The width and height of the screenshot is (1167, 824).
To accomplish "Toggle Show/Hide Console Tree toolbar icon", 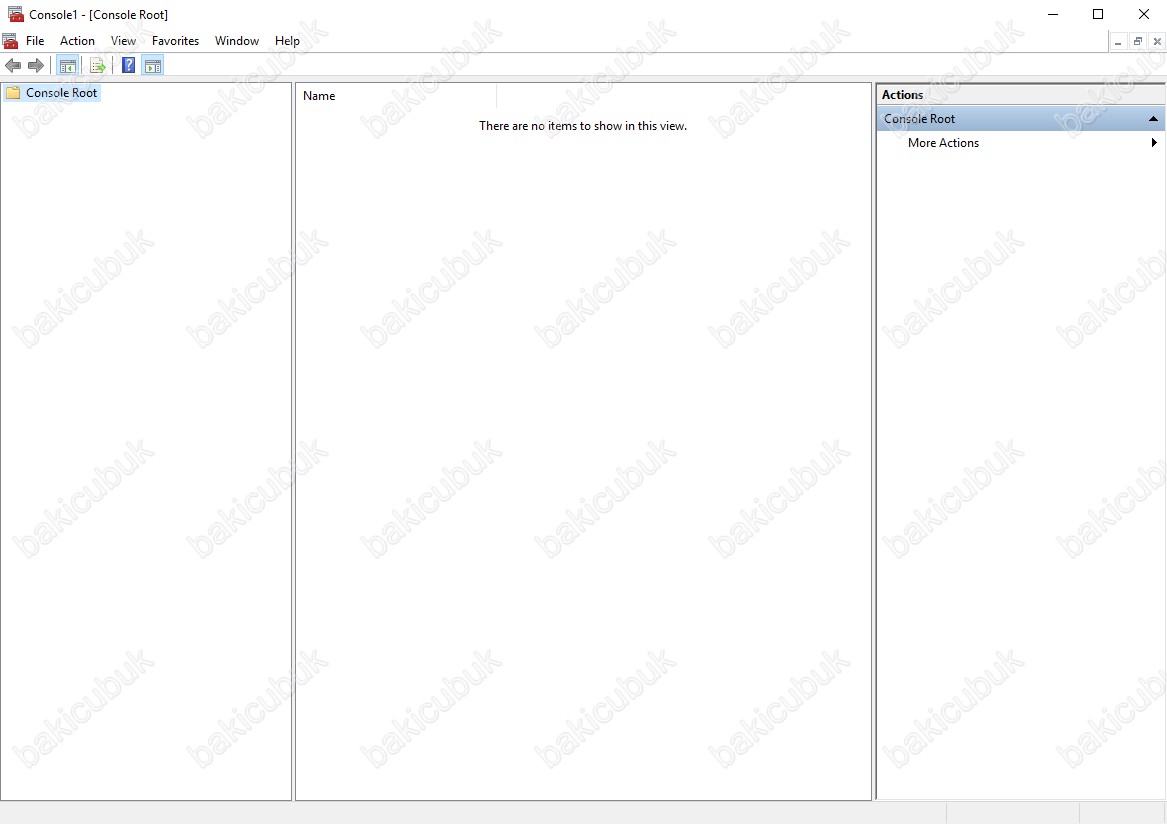I will (68, 66).
